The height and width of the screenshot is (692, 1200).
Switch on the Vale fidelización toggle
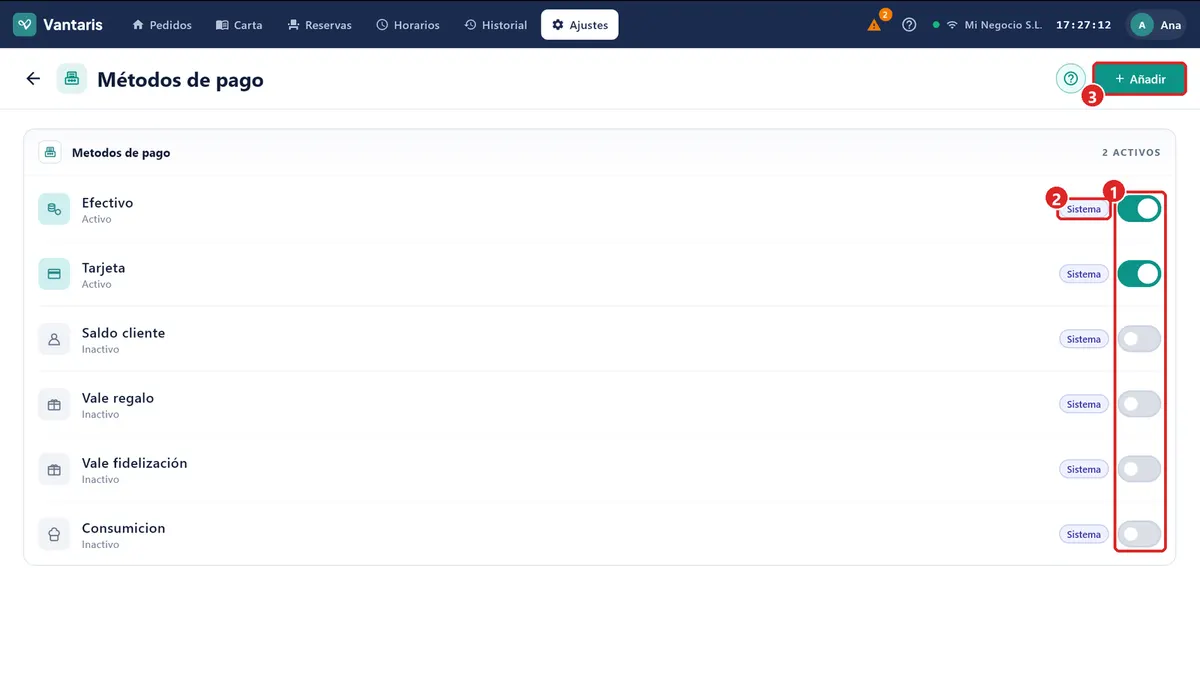point(1139,469)
